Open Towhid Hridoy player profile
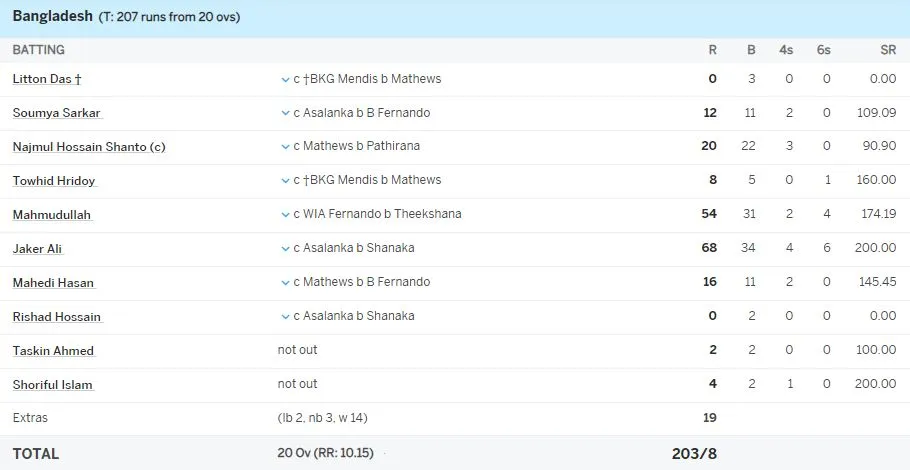 click(54, 181)
